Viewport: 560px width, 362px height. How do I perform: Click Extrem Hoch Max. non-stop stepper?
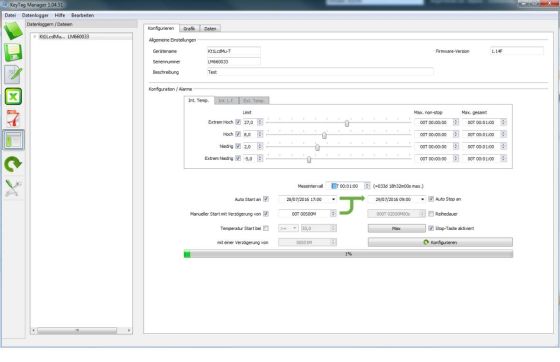(455, 122)
